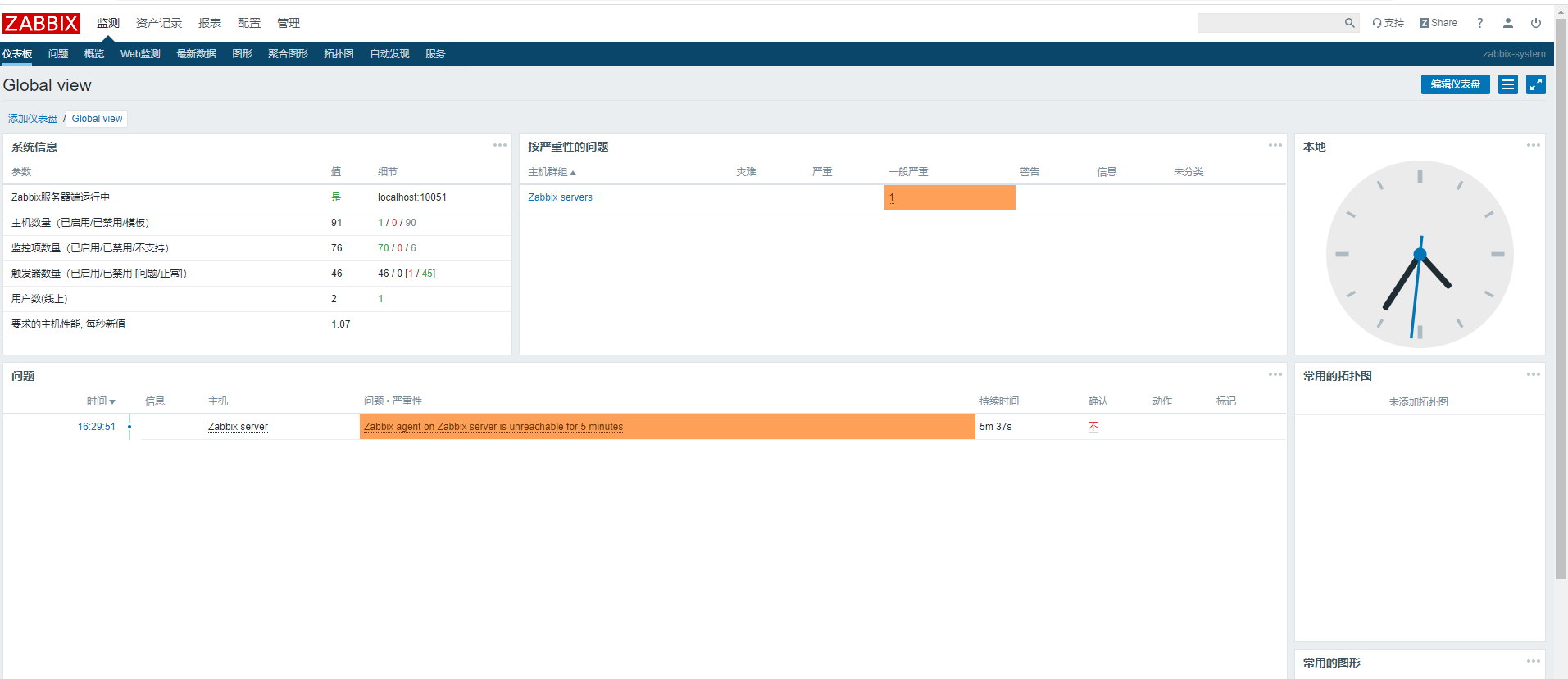Click the red 不 acknowledge status

1093,427
